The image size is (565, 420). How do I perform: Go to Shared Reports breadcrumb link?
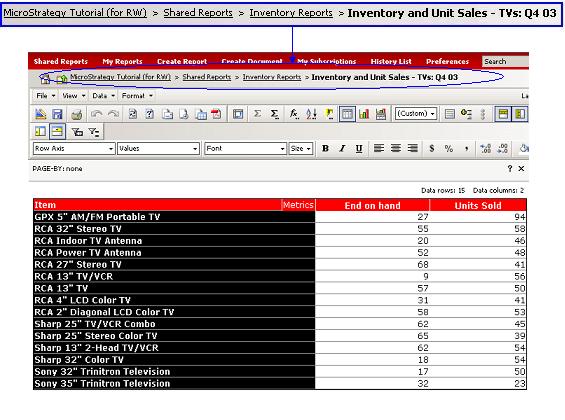[x=206, y=77]
